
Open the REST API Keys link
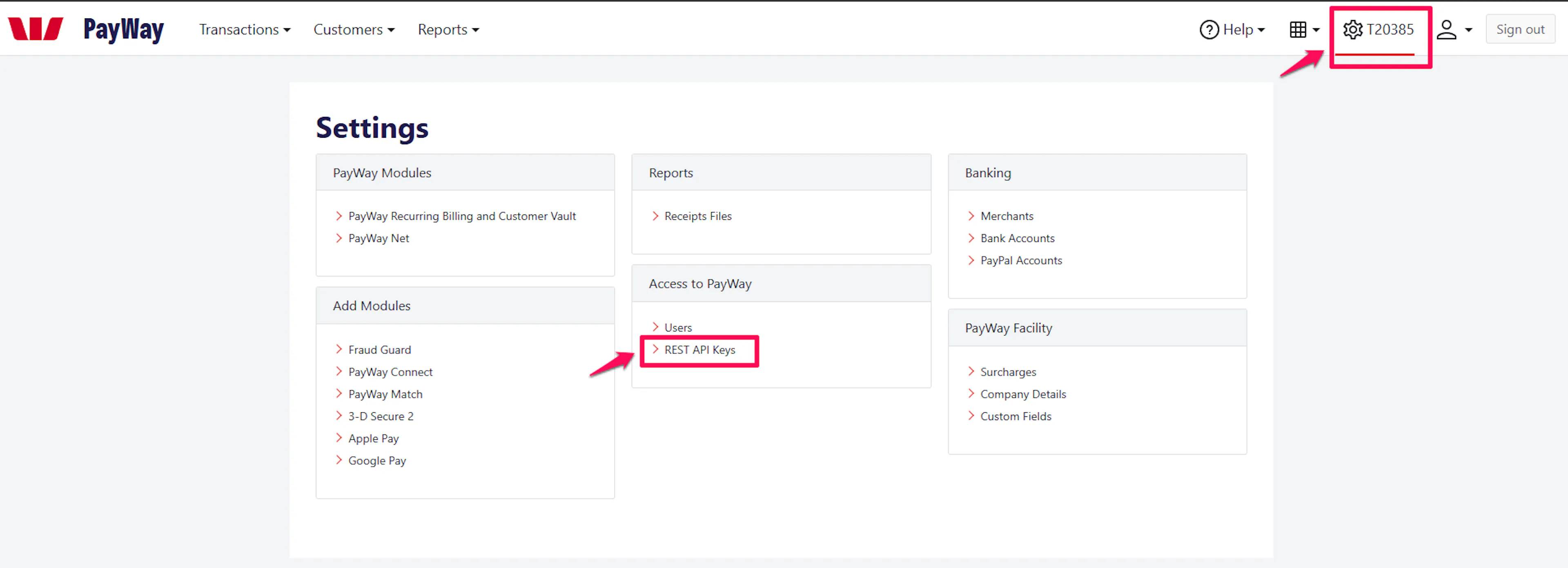click(x=699, y=349)
